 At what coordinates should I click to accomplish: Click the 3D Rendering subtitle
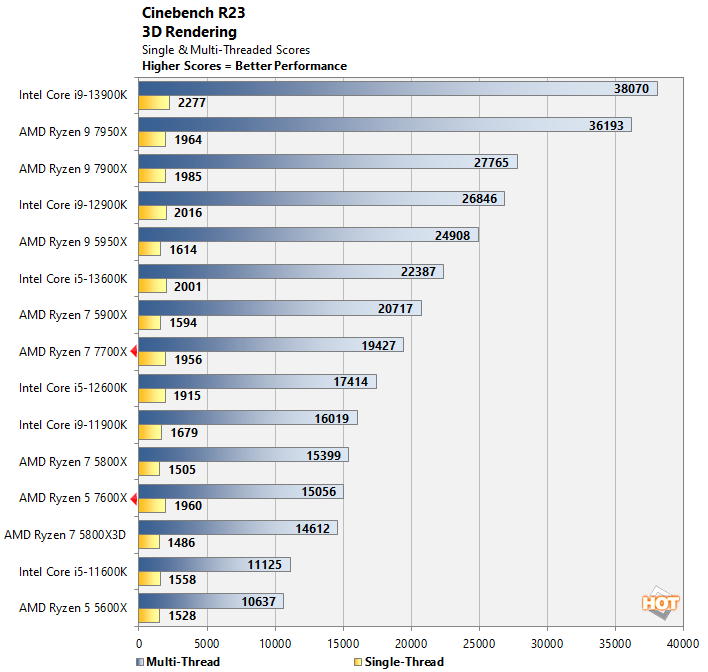click(189, 32)
